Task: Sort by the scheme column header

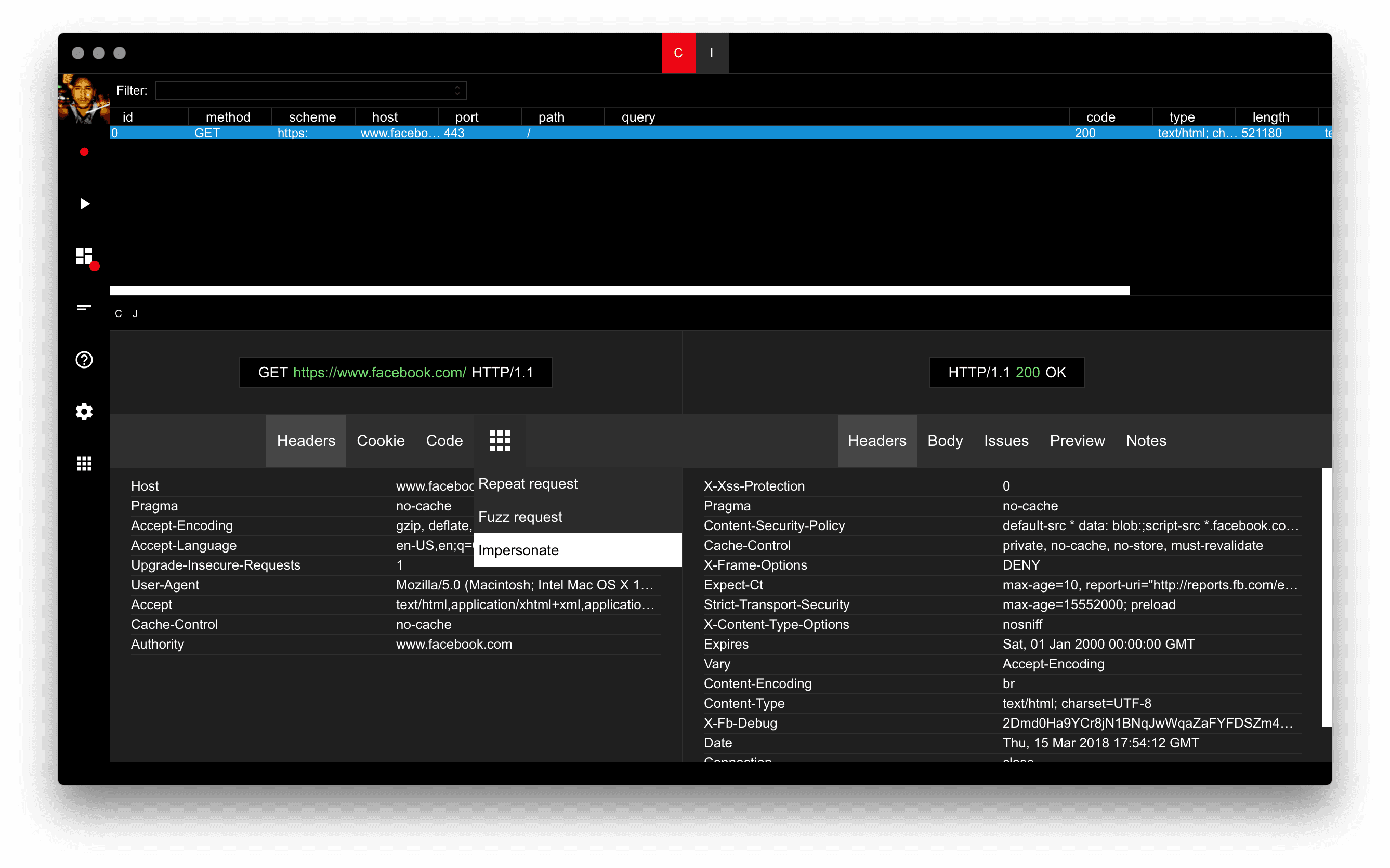Action: (312, 117)
